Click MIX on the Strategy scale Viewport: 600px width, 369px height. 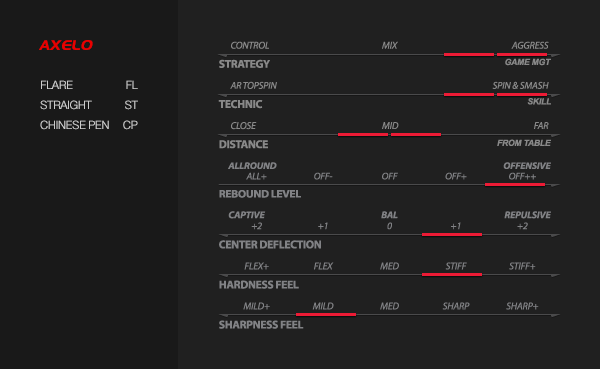click(x=390, y=46)
